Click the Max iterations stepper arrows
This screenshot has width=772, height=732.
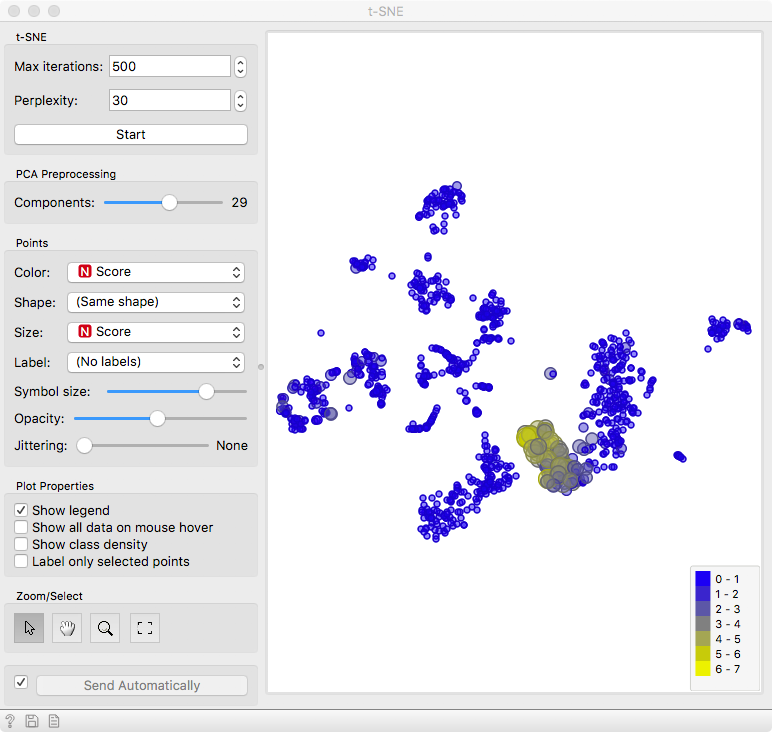pyautogui.click(x=240, y=66)
